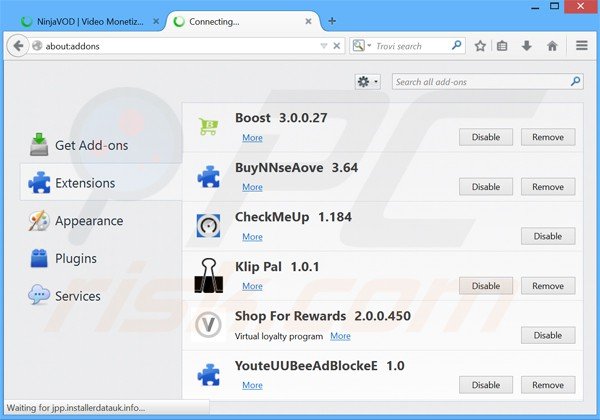Screen dimensions: 600x420
Task: Open More link for YouteUUBeeAdBlockeE
Action: [x=253, y=385]
